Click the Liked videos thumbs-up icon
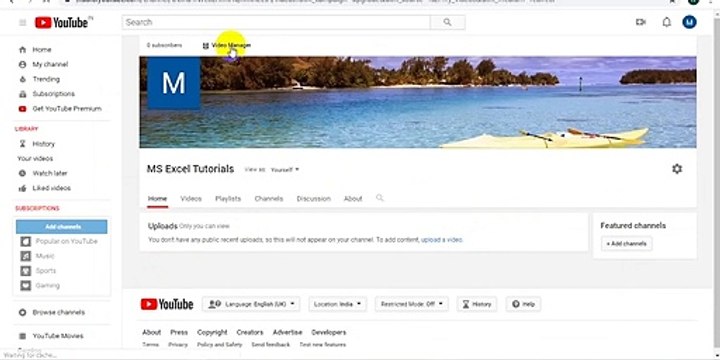 tap(22, 188)
